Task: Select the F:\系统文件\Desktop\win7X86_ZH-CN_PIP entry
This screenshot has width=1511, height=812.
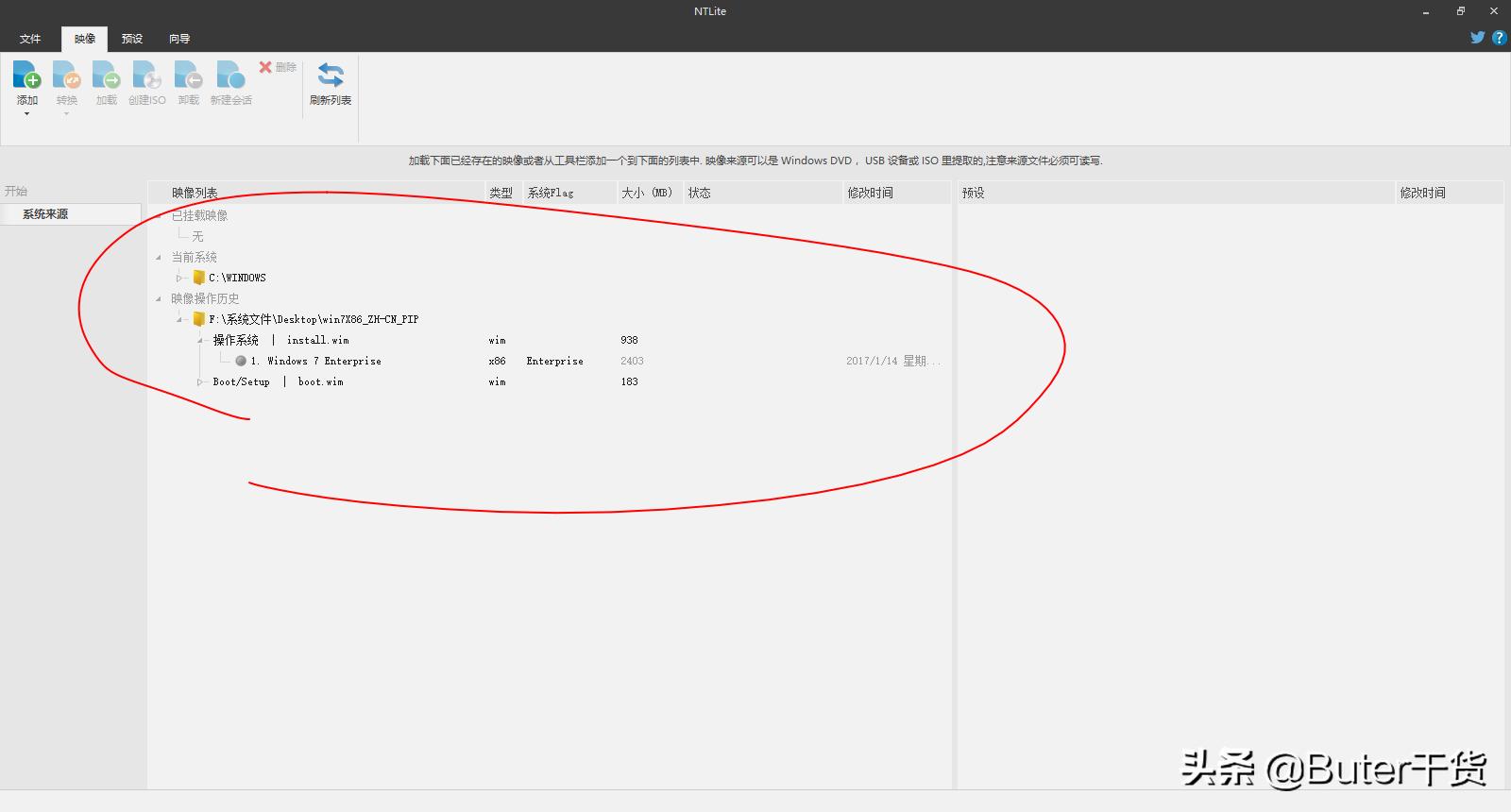Action: (314, 319)
